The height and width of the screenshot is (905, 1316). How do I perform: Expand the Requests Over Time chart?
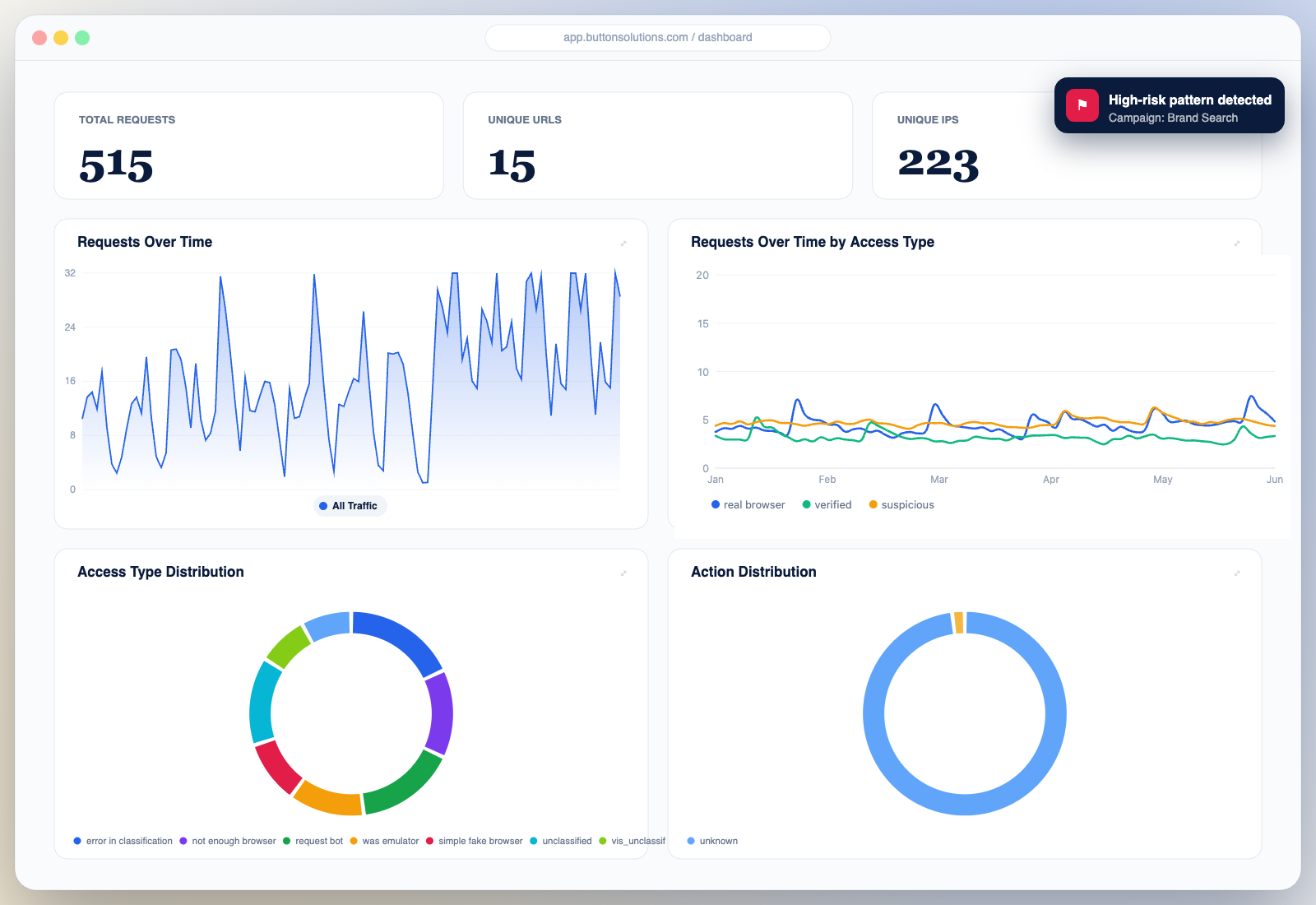[623, 244]
